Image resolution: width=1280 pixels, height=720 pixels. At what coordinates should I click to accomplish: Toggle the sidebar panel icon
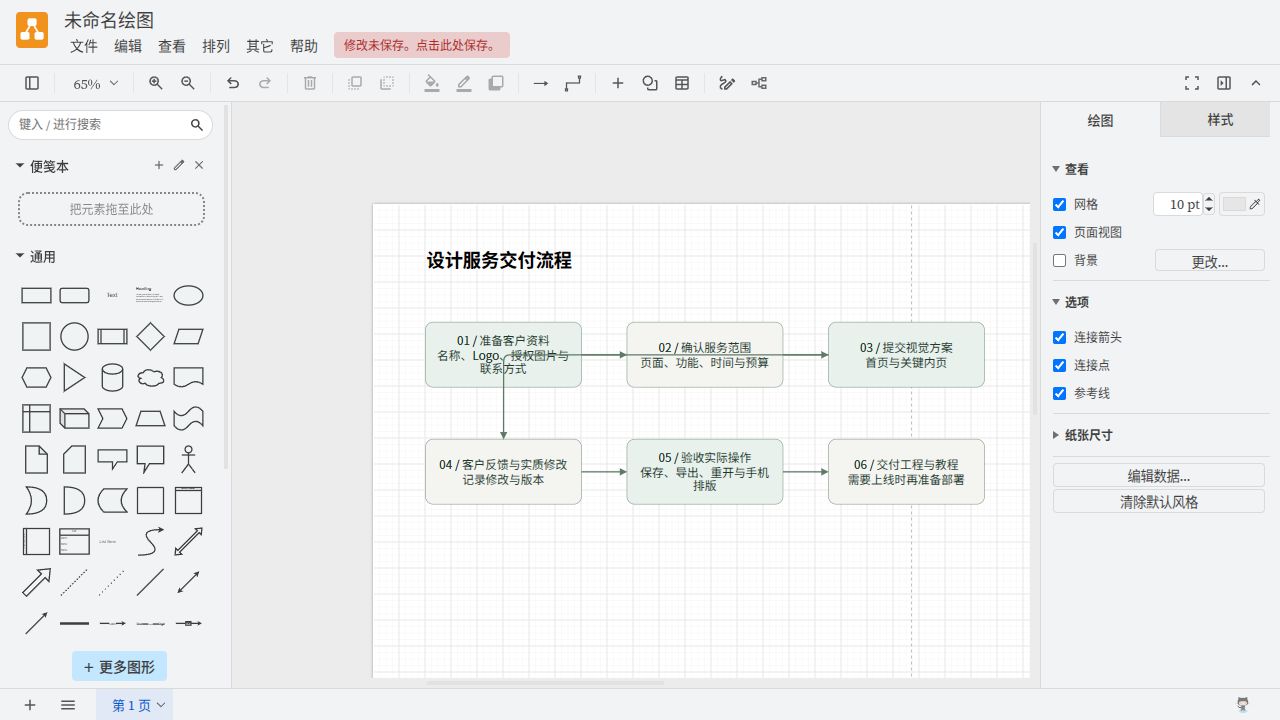point(32,84)
